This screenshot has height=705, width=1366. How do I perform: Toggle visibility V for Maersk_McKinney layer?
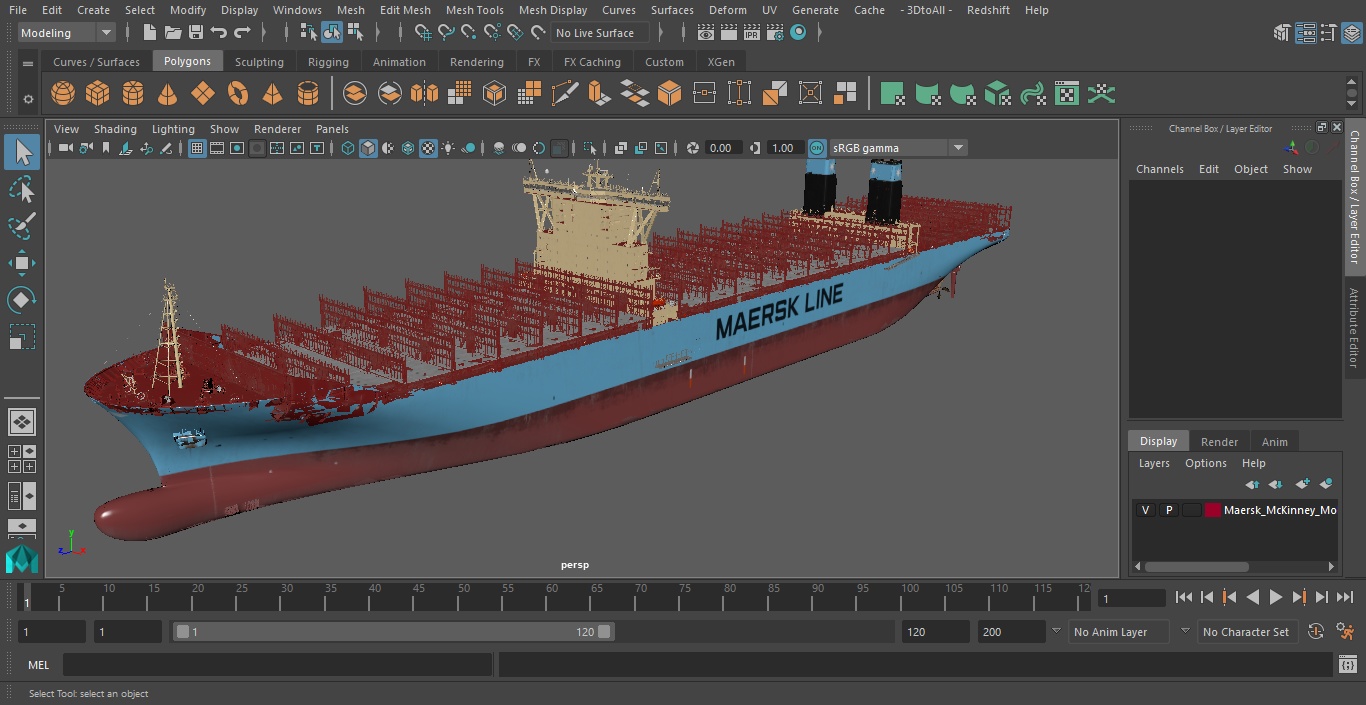1145,510
